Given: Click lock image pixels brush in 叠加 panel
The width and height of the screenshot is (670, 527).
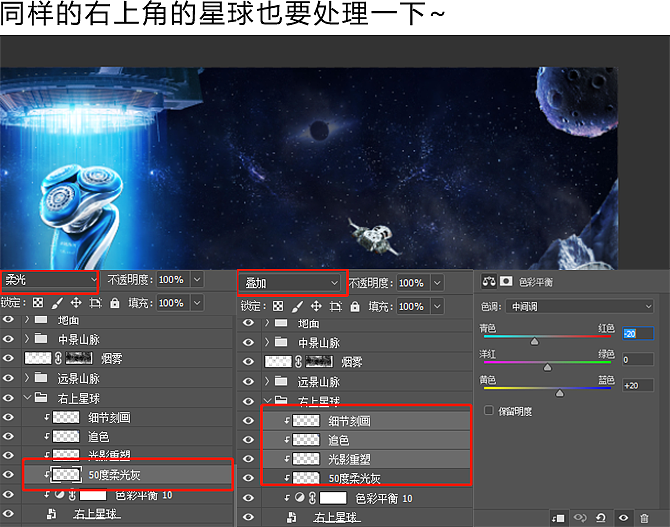Looking at the screenshot, I should (x=297, y=306).
